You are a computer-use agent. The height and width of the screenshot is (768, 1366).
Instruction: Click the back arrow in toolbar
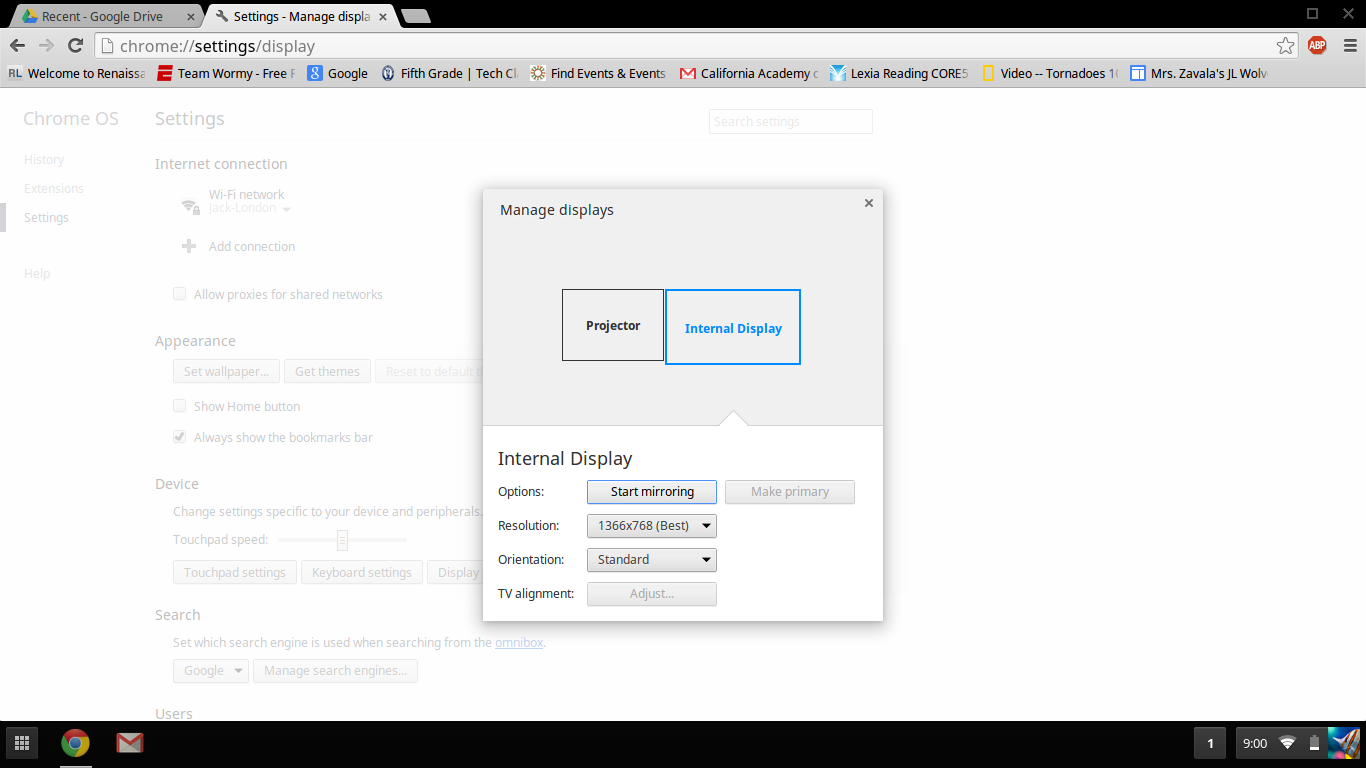[18, 45]
